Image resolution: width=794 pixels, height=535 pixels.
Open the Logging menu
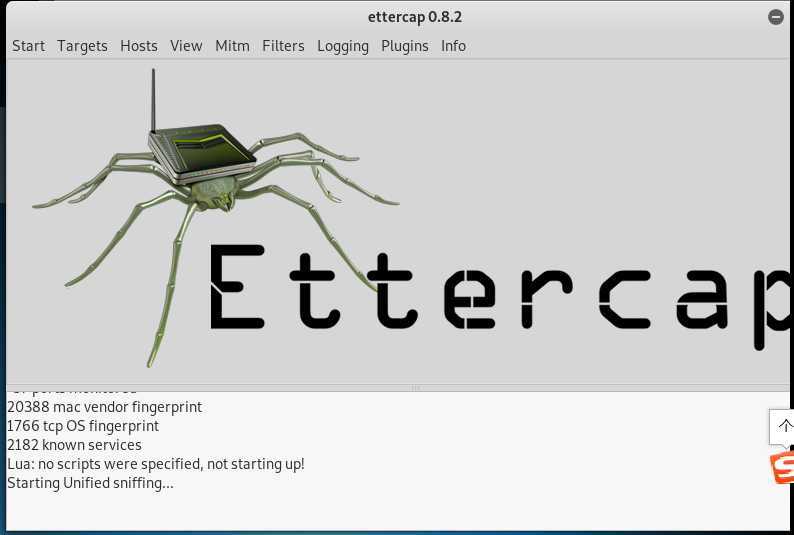click(x=343, y=46)
